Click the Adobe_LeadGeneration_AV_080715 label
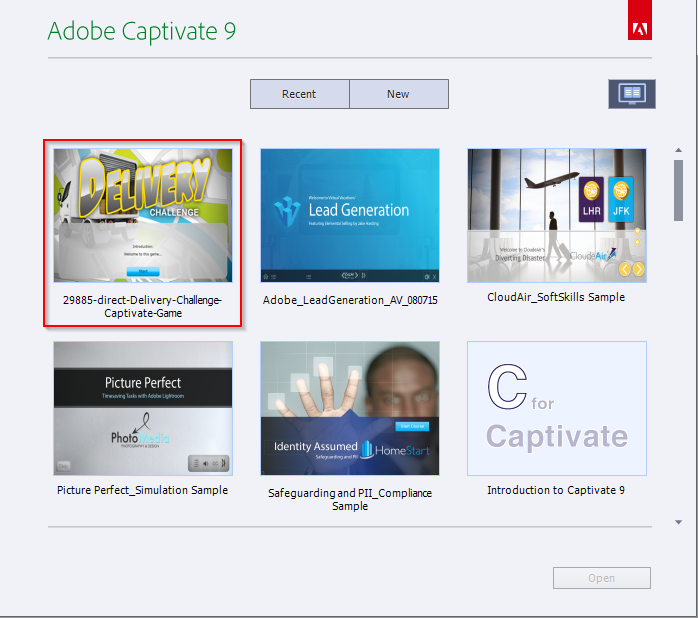 click(350, 300)
